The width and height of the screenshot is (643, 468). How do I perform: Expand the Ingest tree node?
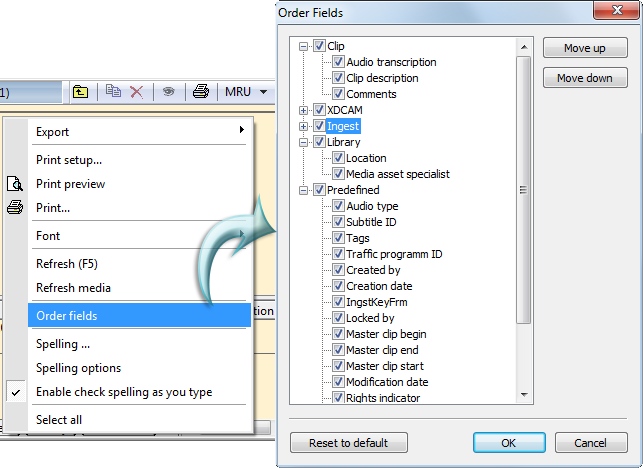pyautogui.click(x=303, y=126)
